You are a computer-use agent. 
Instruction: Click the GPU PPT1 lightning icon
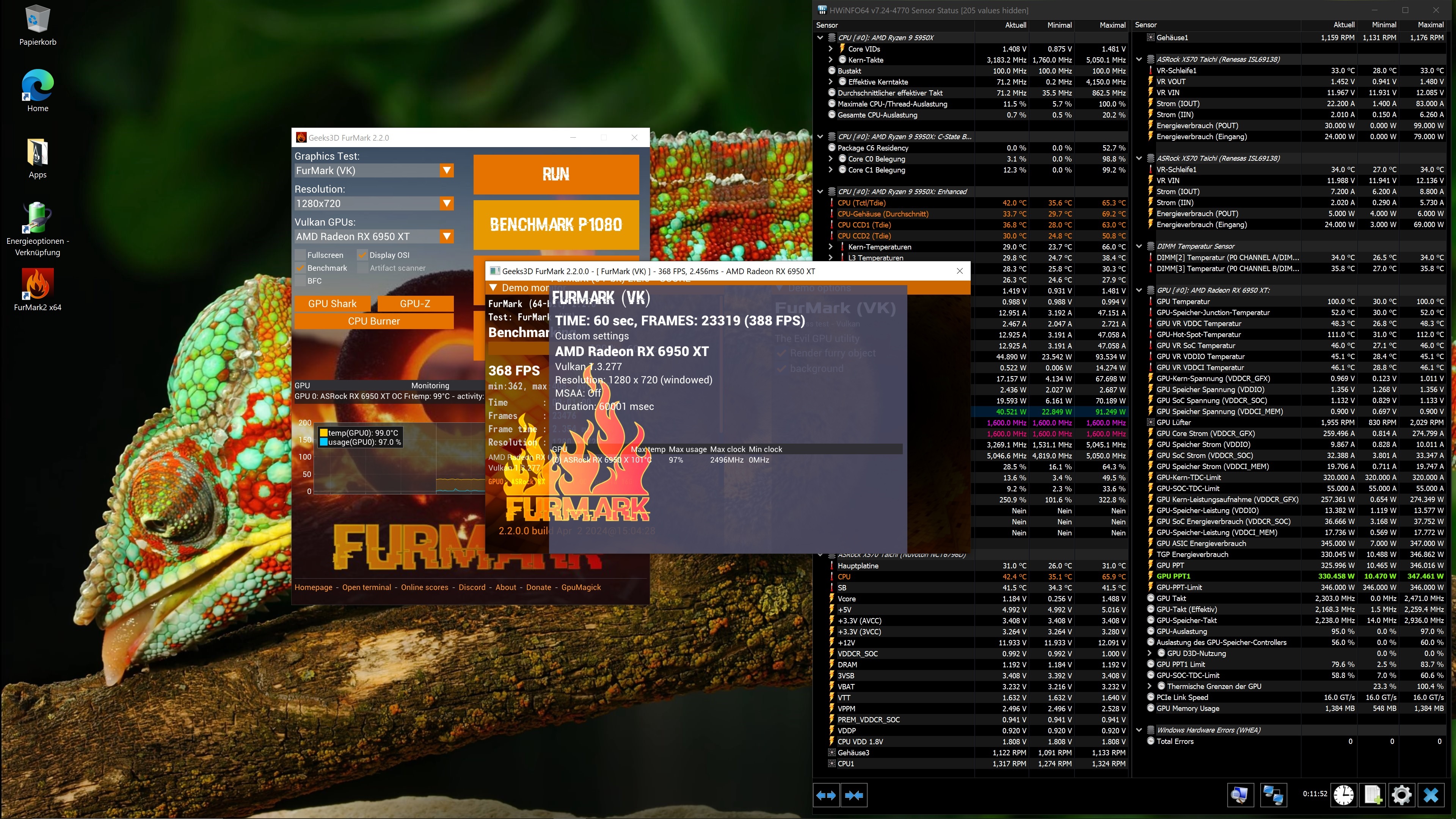pyautogui.click(x=1151, y=576)
